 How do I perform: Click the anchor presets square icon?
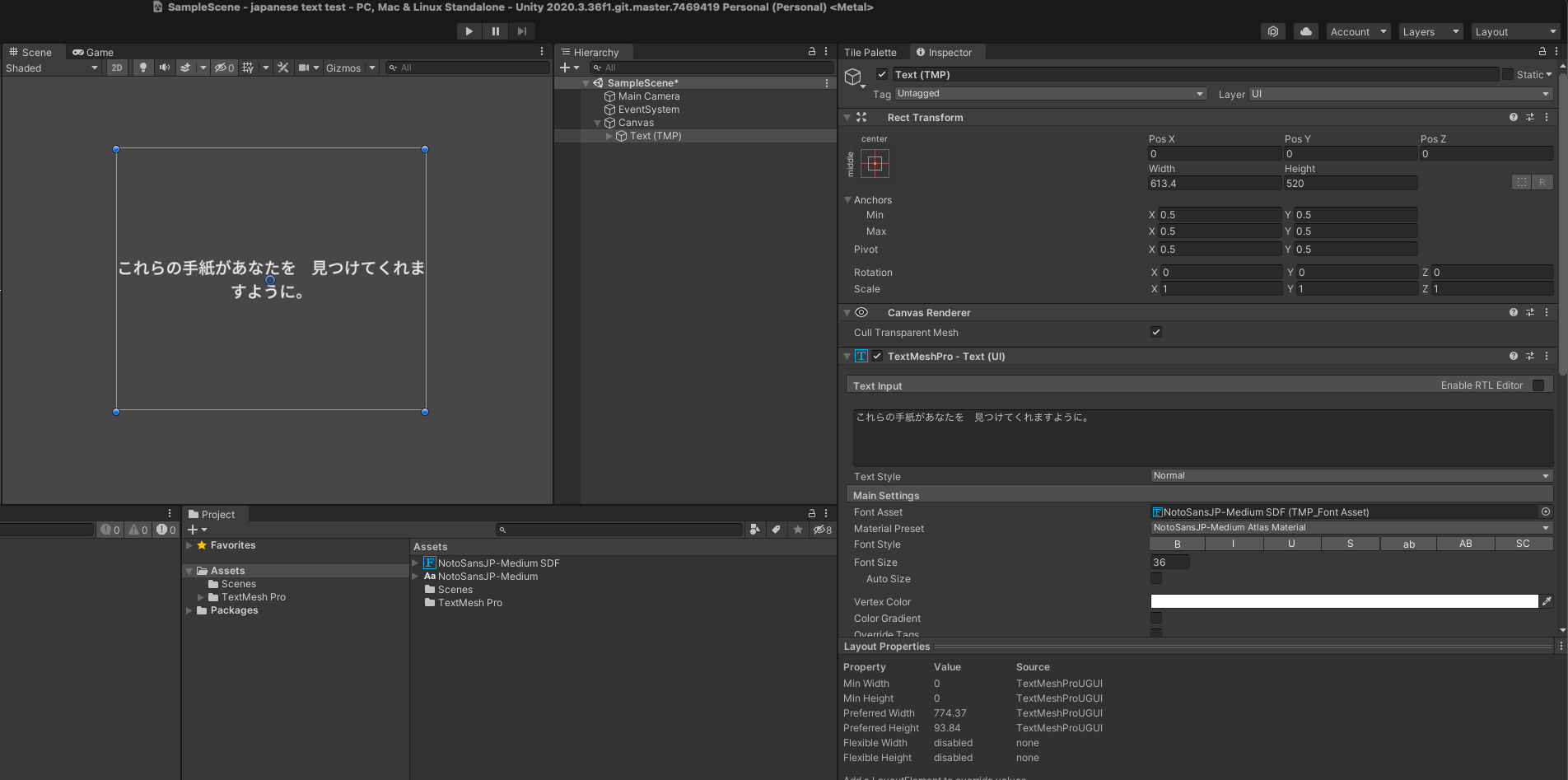coord(875,164)
